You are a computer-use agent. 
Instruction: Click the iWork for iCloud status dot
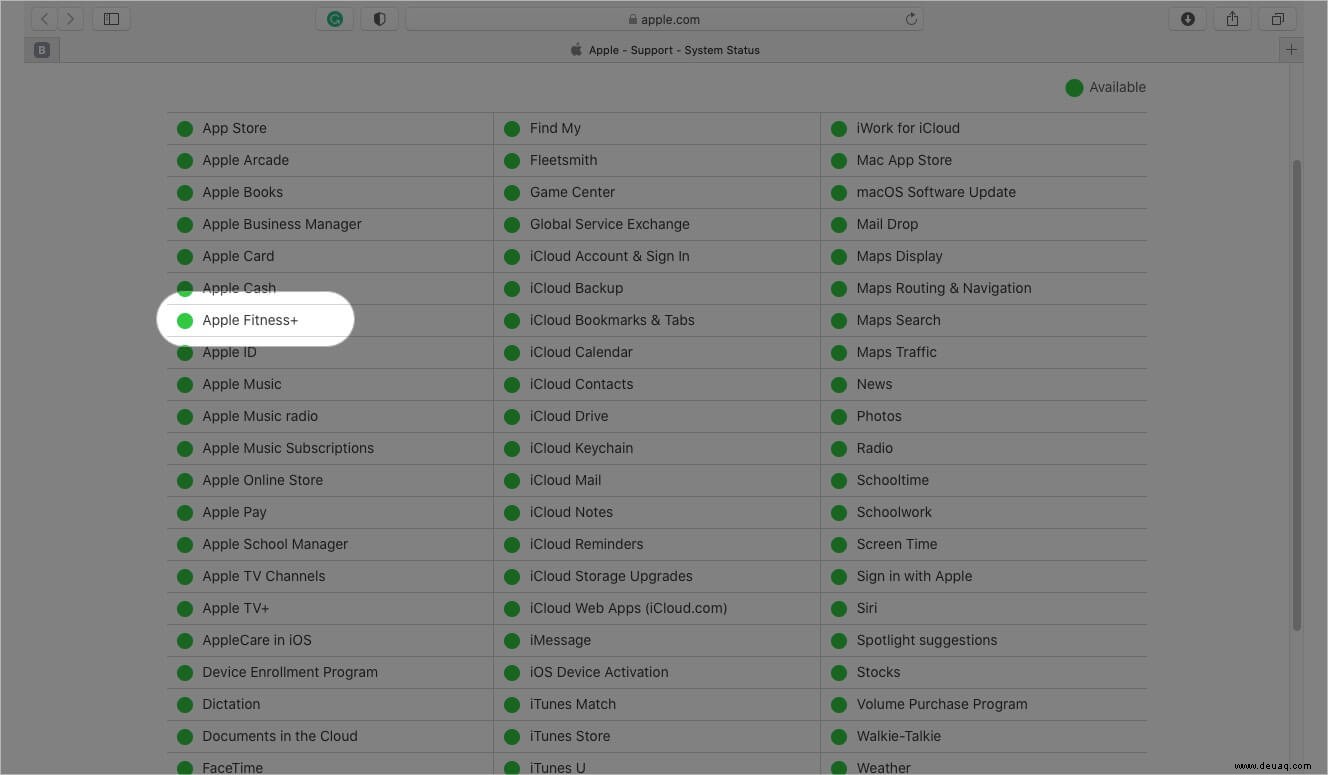(x=839, y=128)
